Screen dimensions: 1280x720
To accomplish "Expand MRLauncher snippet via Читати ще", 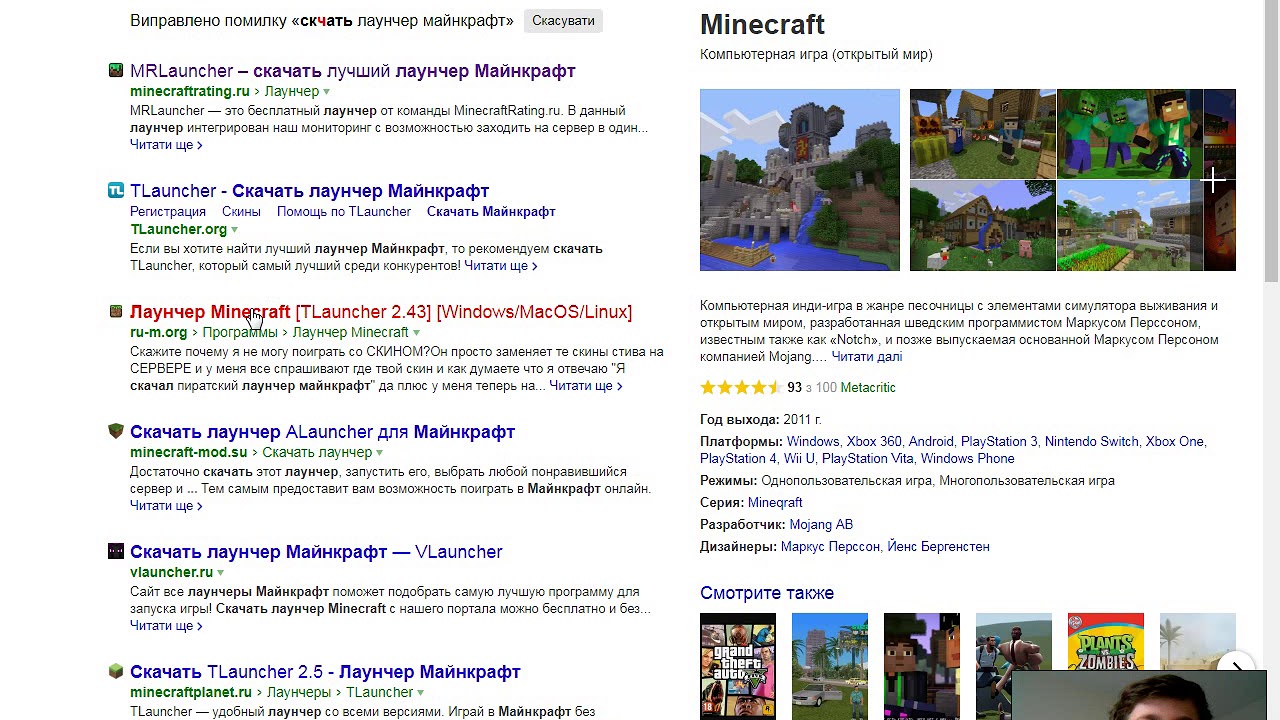I will pyautogui.click(x=166, y=145).
